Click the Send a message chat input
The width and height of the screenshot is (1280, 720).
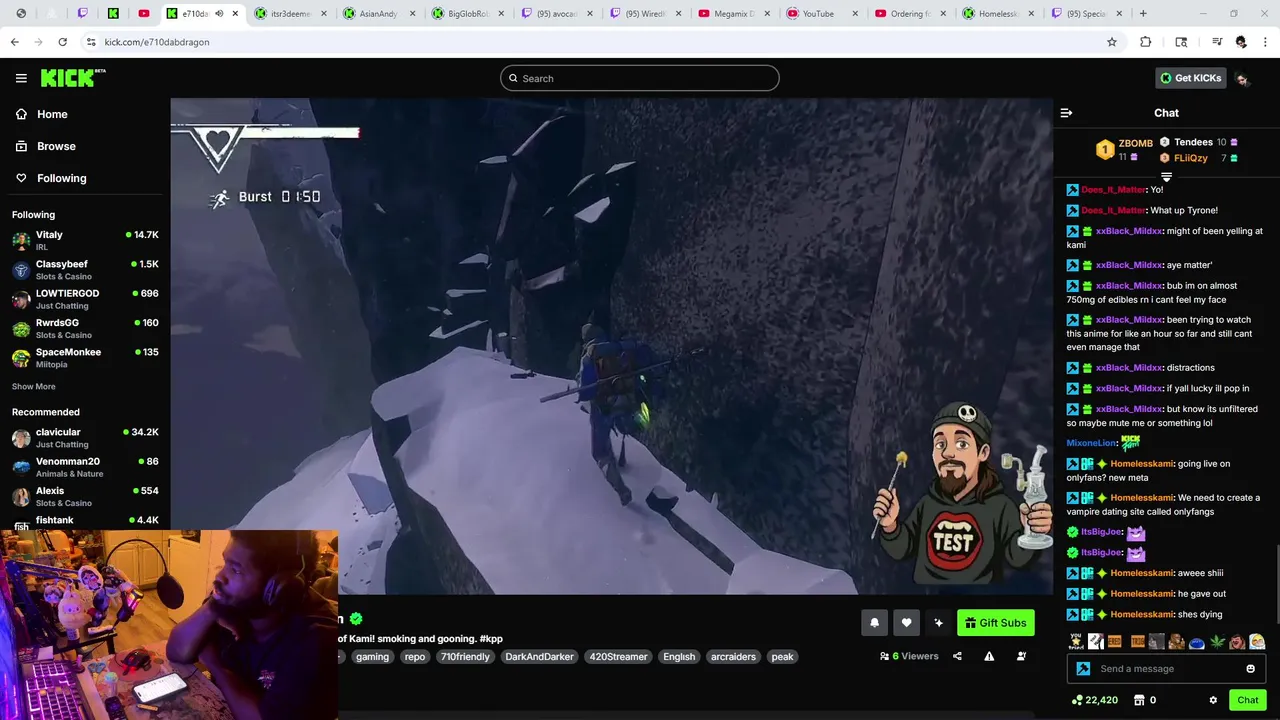click(x=1166, y=669)
